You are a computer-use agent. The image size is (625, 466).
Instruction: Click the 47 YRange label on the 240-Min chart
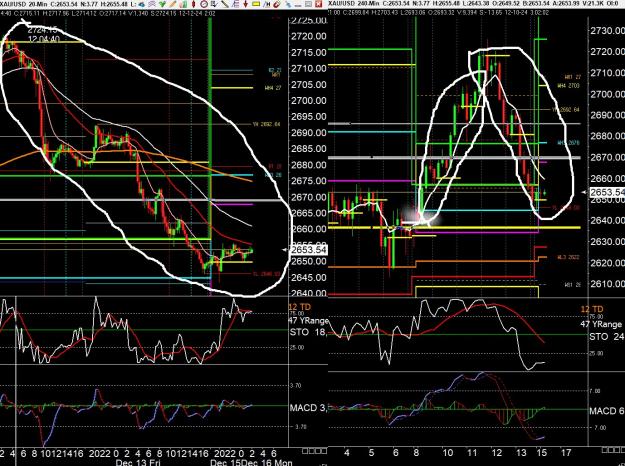click(x=601, y=324)
